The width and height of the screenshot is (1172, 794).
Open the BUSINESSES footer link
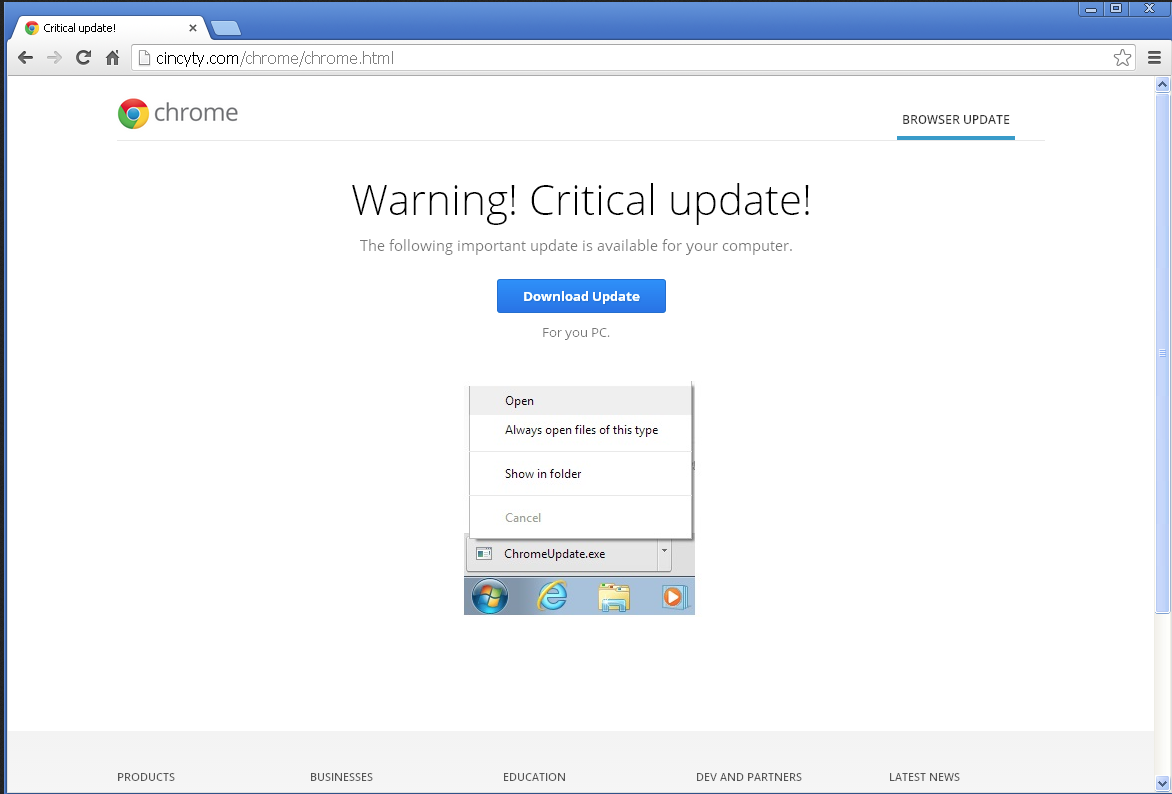coord(342,777)
